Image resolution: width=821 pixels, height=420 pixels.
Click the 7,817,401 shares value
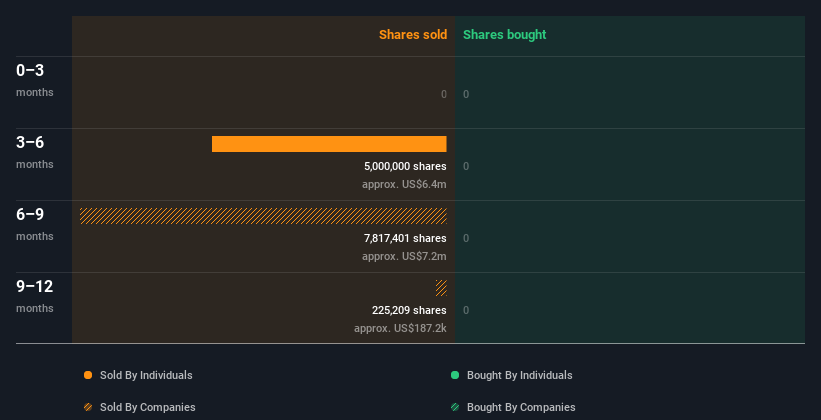(x=405, y=238)
